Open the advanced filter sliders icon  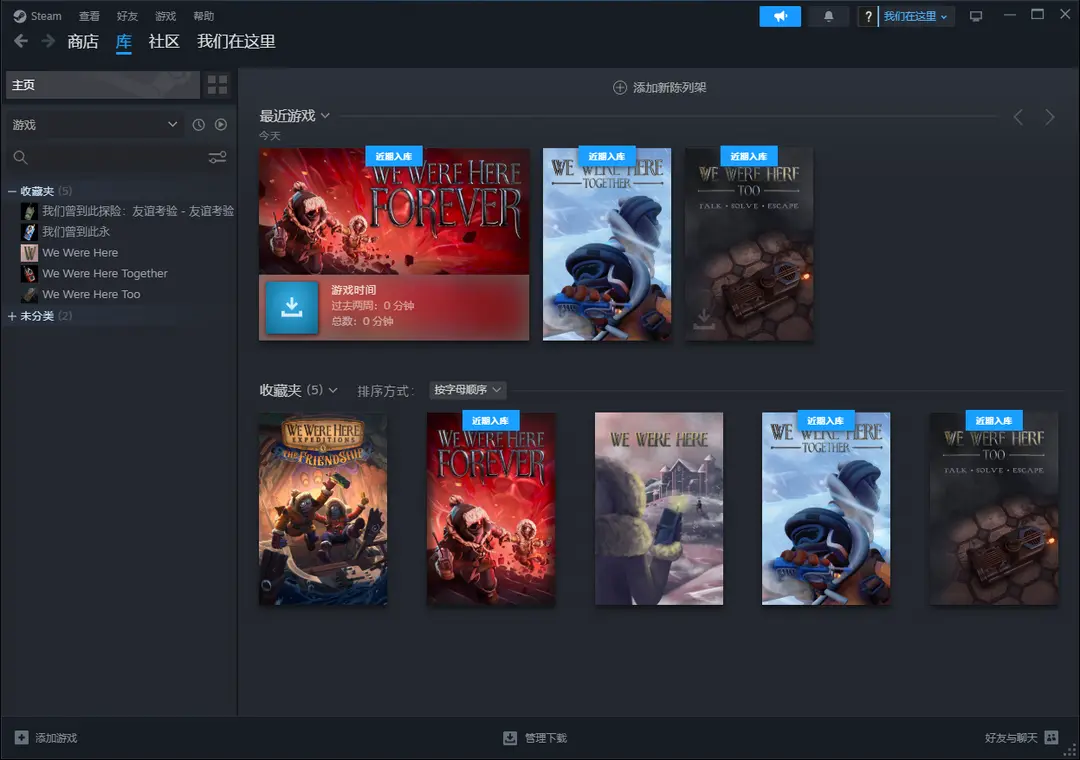pyautogui.click(x=217, y=158)
